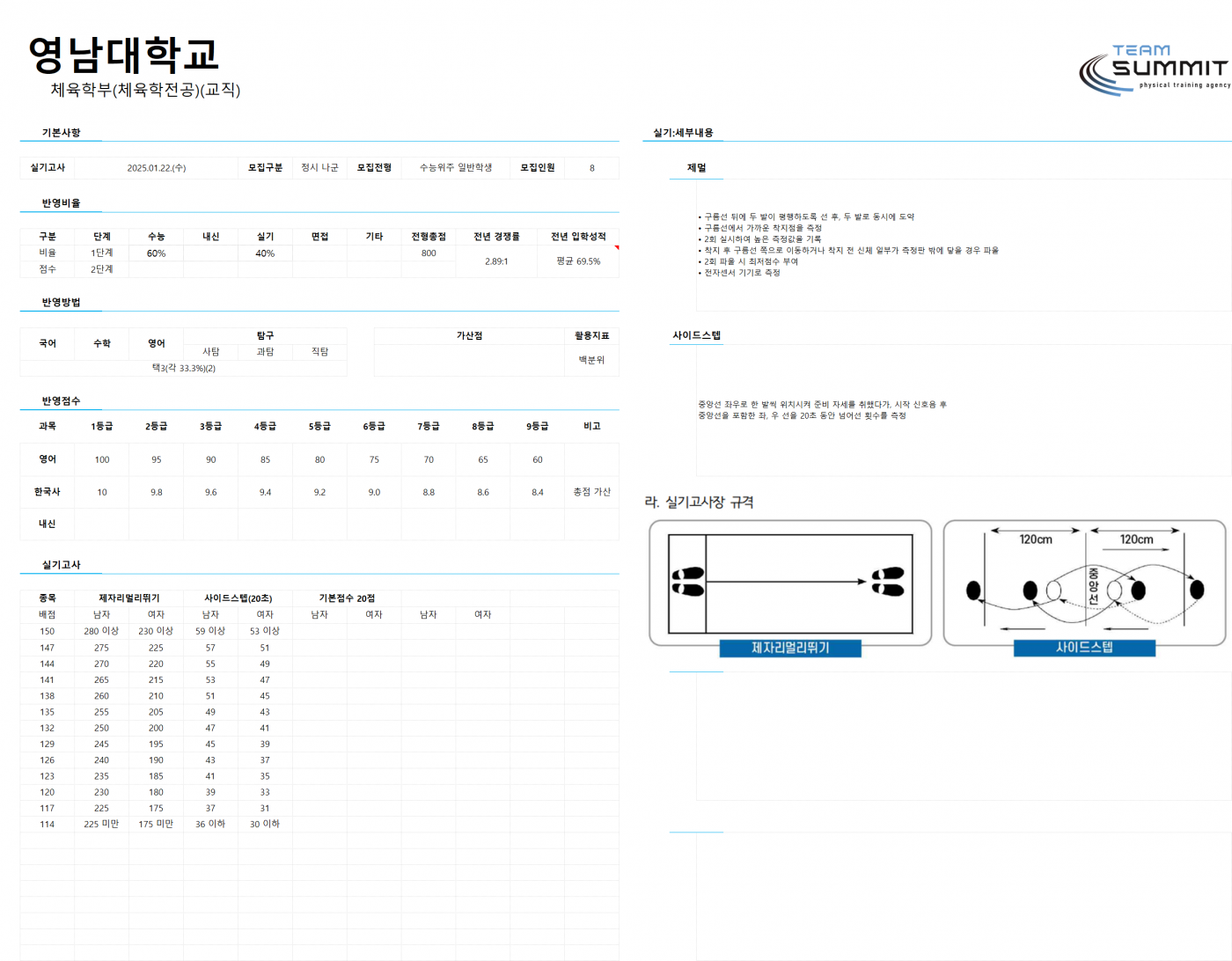The height and width of the screenshot is (961, 1232).
Task: Click the TEAM SUMMIT logo
Action: [1154, 69]
